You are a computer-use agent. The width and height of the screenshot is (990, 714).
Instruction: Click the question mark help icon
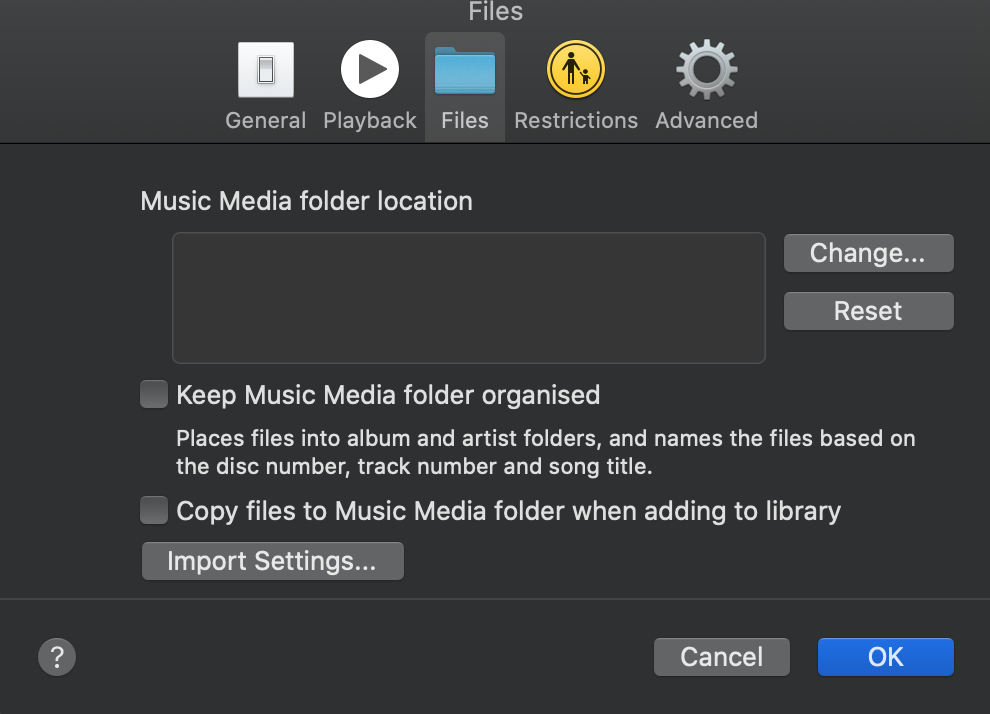(57, 657)
